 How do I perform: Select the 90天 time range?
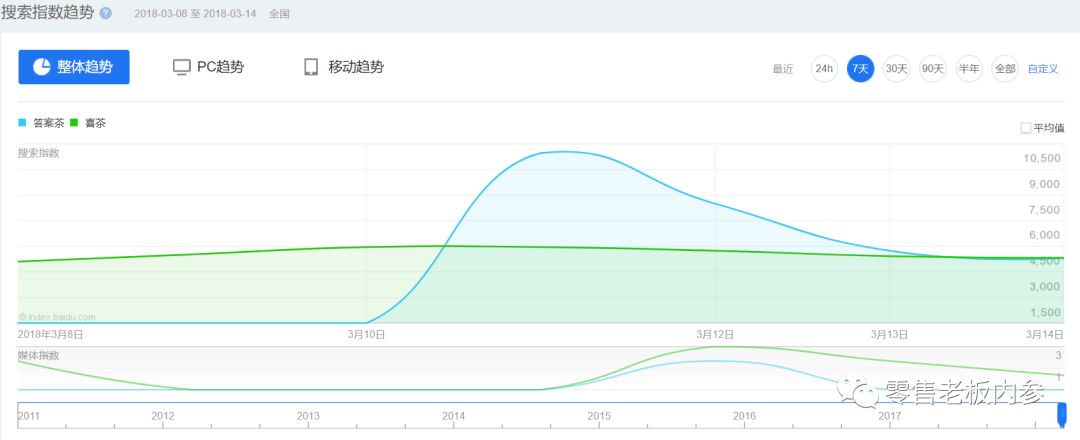[933, 68]
